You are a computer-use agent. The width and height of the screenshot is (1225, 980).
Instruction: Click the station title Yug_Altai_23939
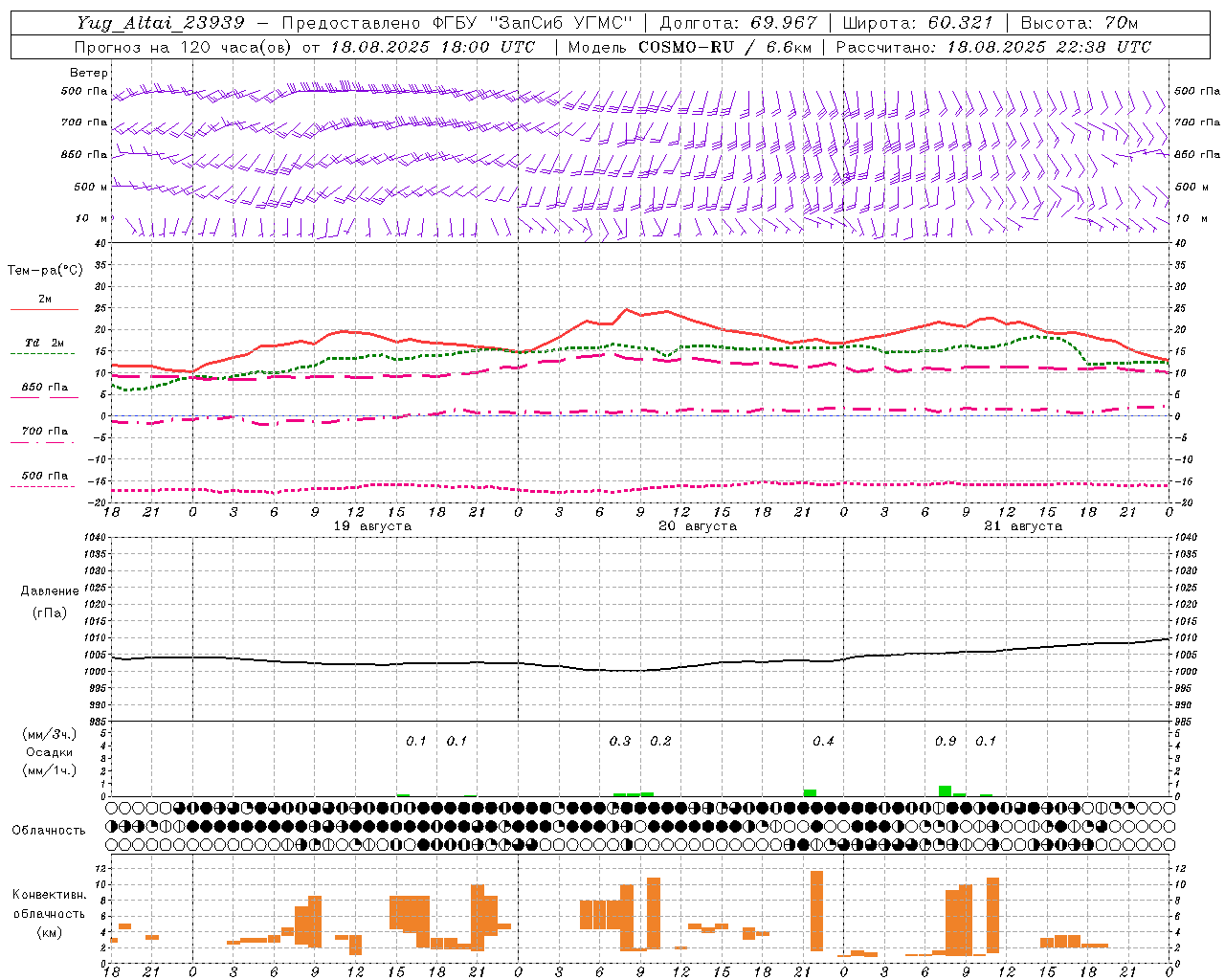click(x=162, y=23)
